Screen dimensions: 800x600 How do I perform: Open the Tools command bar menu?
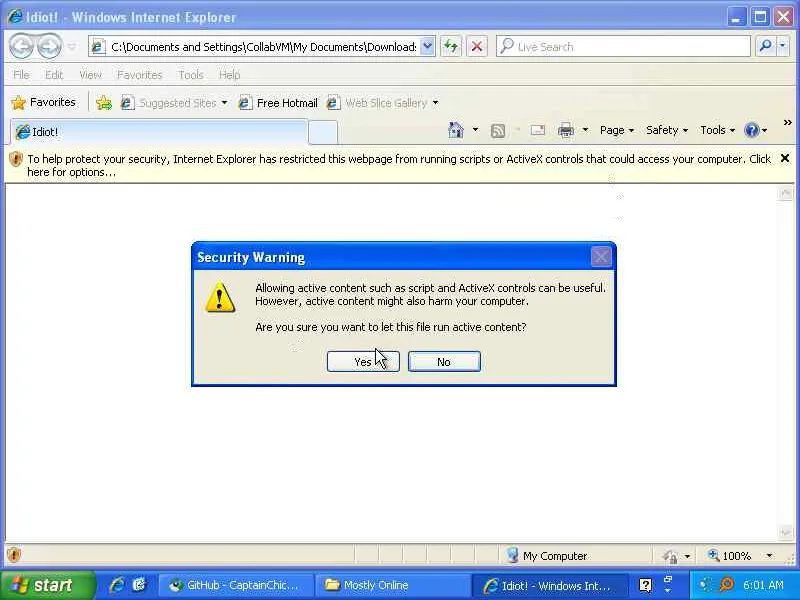717,130
